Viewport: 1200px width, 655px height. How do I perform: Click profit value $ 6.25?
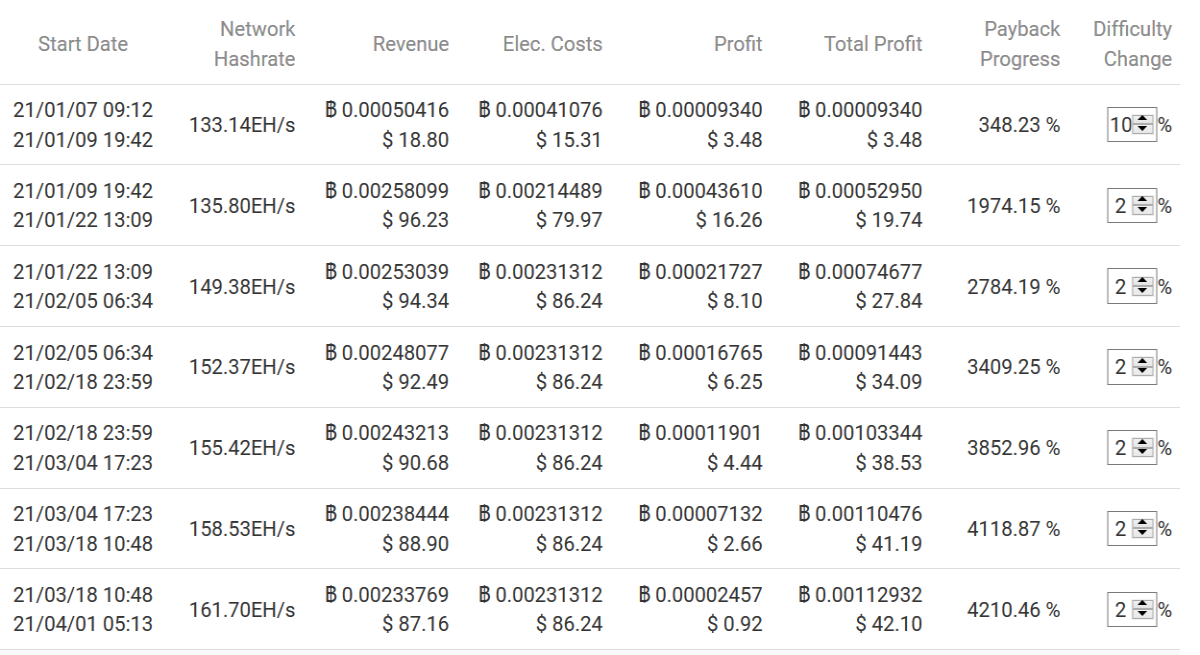734,382
